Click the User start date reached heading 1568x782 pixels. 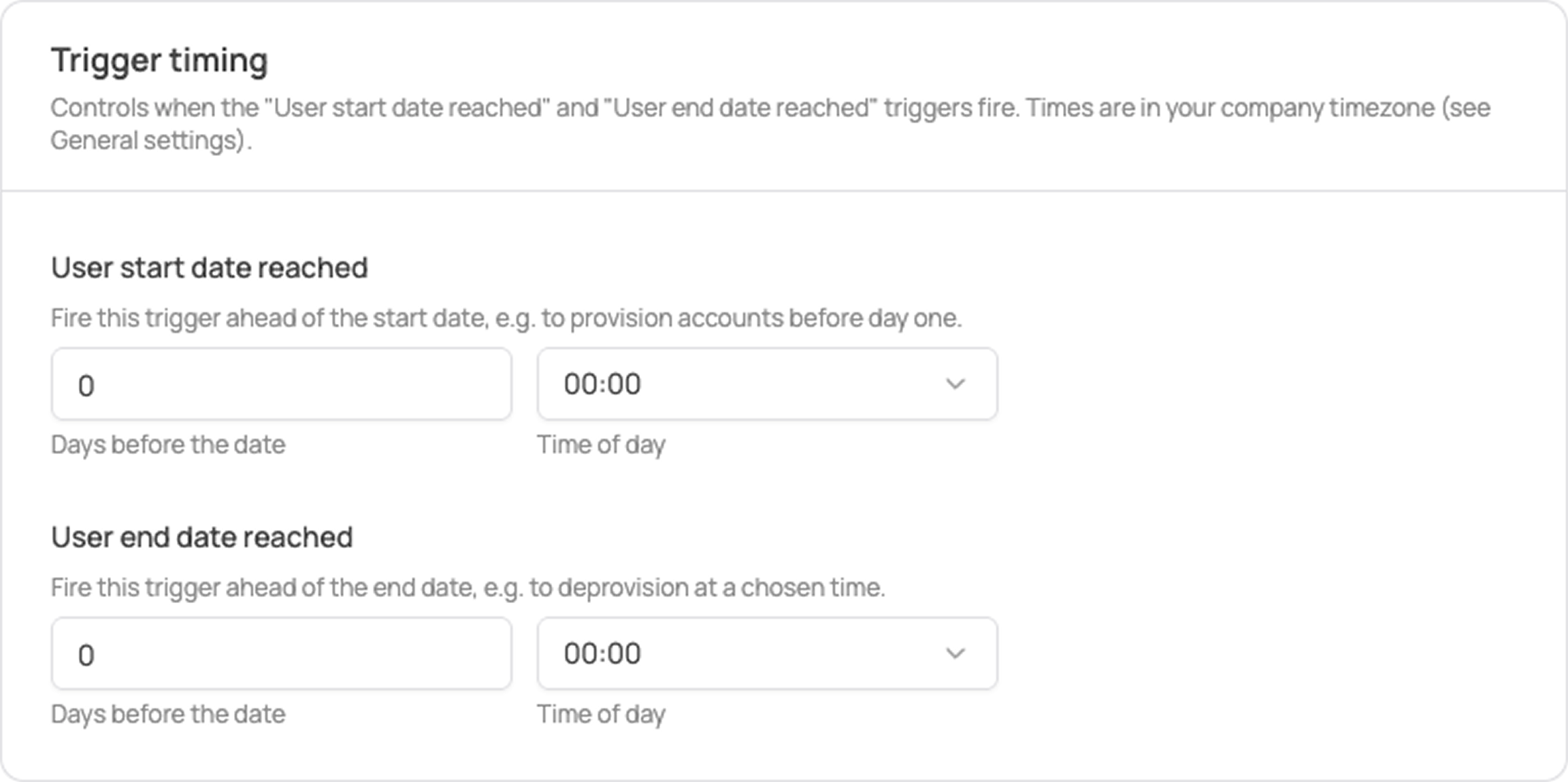[x=210, y=267]
